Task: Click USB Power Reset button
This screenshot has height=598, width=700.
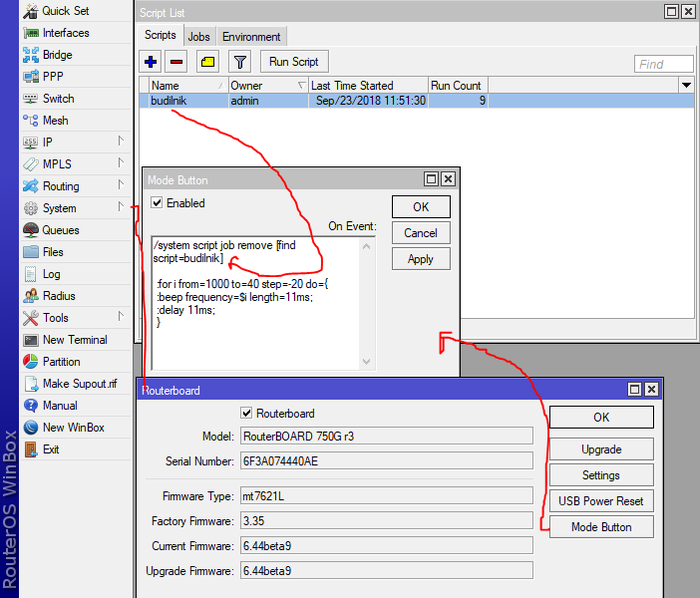Action: (x=601, y=501)
